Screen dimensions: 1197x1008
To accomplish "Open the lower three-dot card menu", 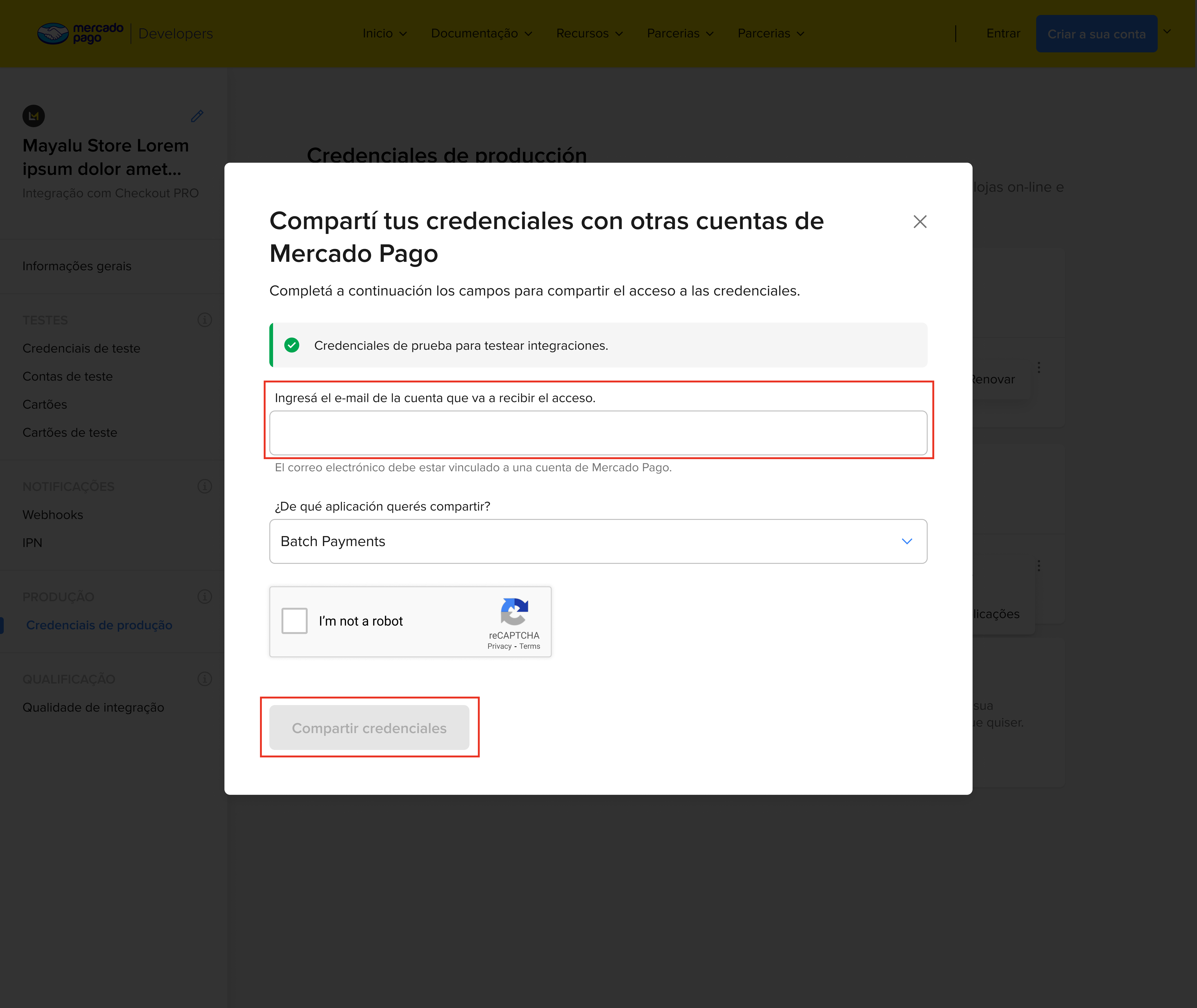I will (x=1039, y=566).
